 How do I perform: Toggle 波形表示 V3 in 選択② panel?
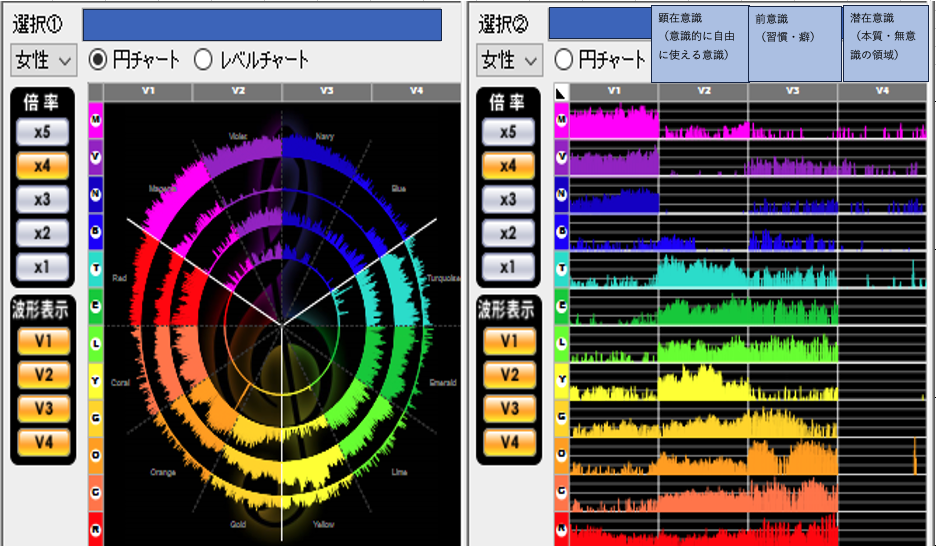[x=509, y=409]
